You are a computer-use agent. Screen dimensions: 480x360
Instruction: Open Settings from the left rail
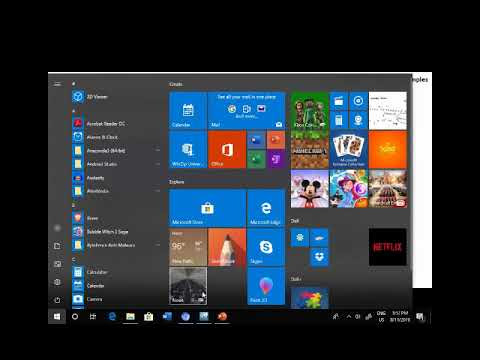tap(57, 282)
